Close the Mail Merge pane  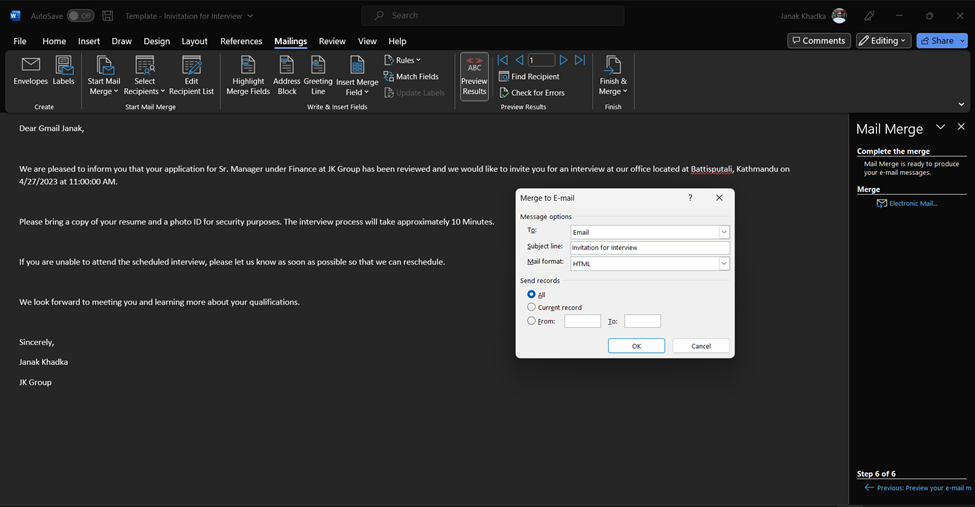961,127
